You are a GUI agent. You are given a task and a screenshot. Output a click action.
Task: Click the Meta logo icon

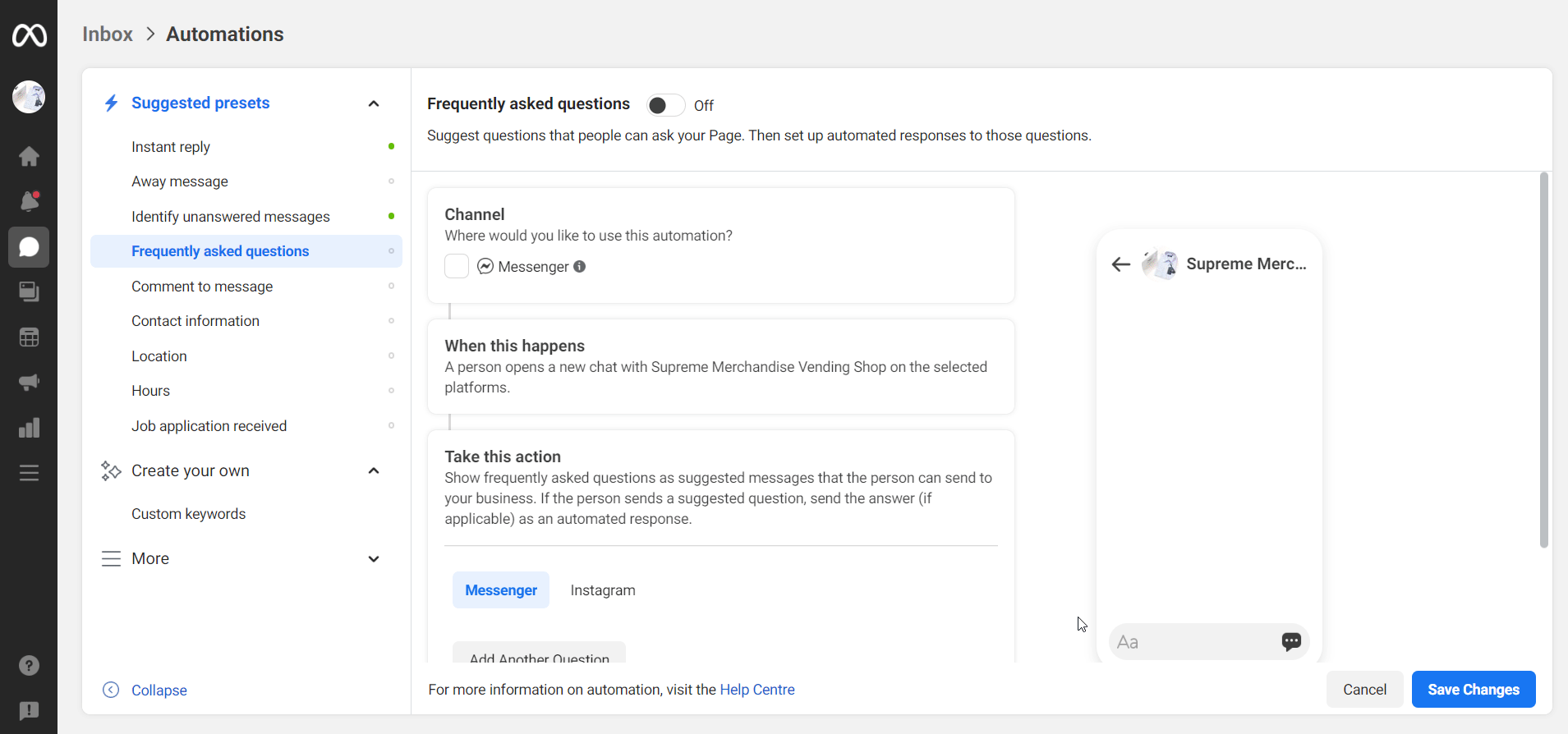(x=29, y=35)
